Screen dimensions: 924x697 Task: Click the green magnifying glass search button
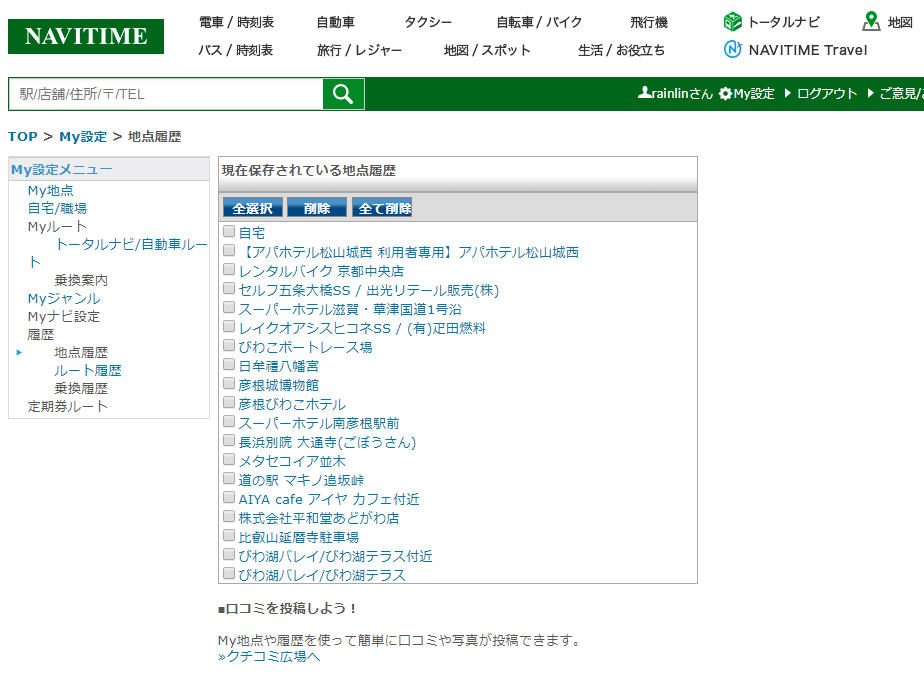click(x=343, y=94)
